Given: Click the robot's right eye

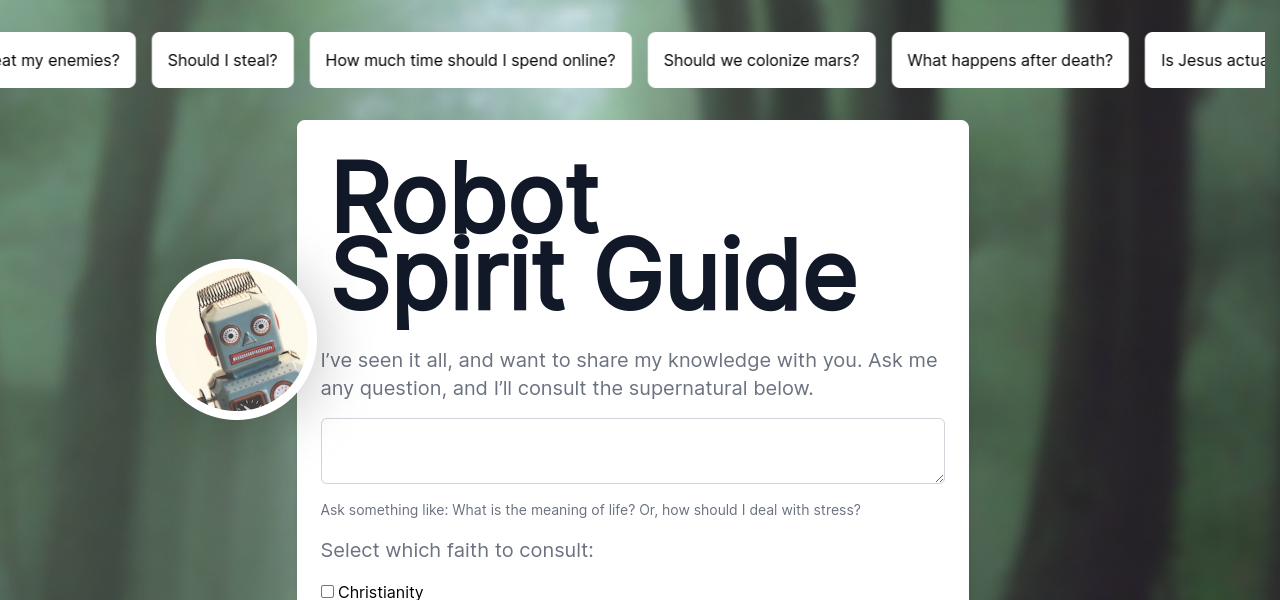Looking at the screenshot, I should pyautogui.click(x=262, y=324).
